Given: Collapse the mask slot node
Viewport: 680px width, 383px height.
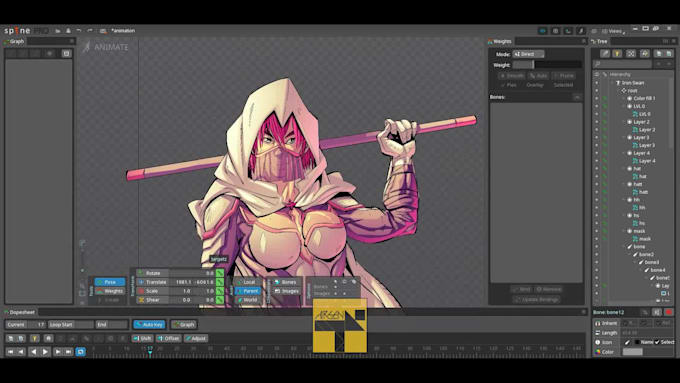Looking at the screenshot, I should (624, 231).
